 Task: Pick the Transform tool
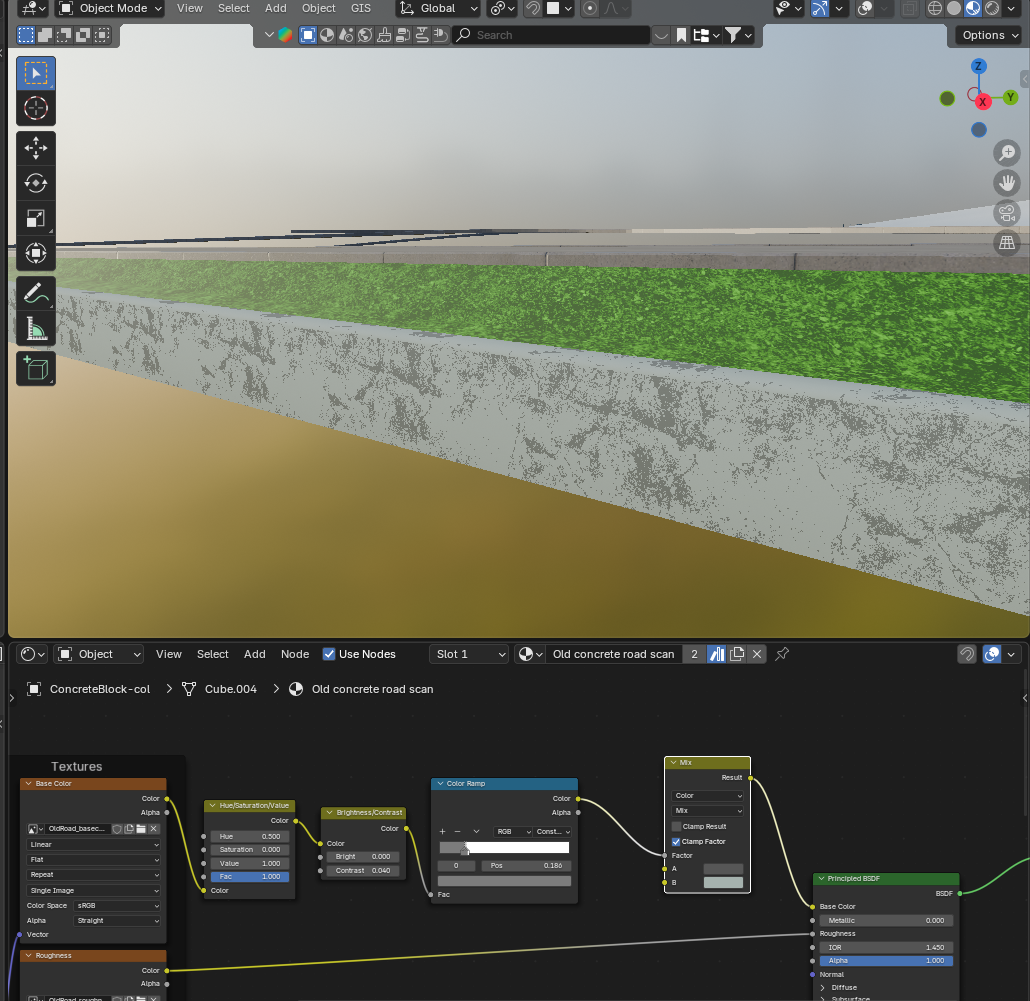coord(35,253)
